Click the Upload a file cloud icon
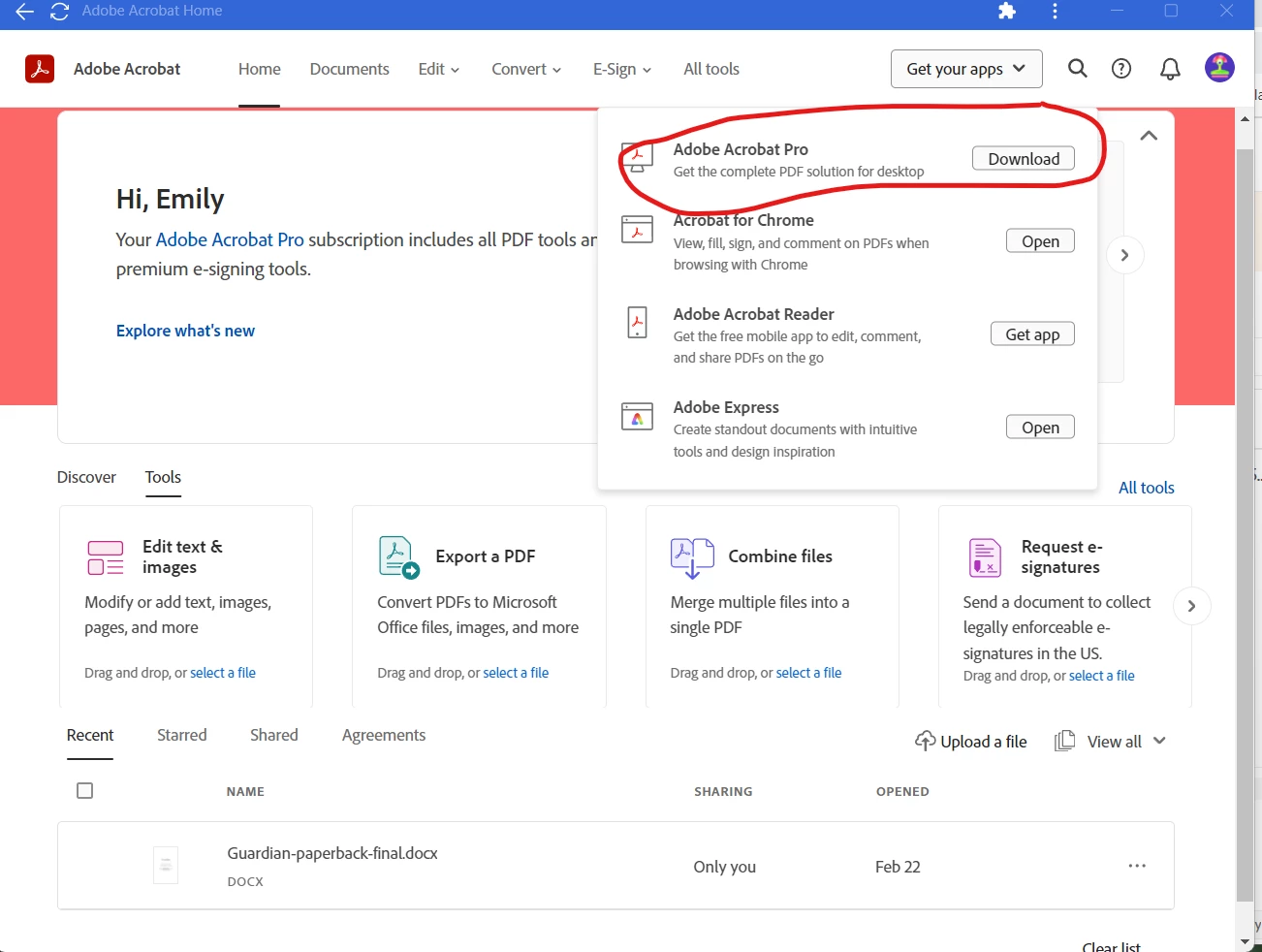This screenshot has height=952, width=1262. click(925, 741)
